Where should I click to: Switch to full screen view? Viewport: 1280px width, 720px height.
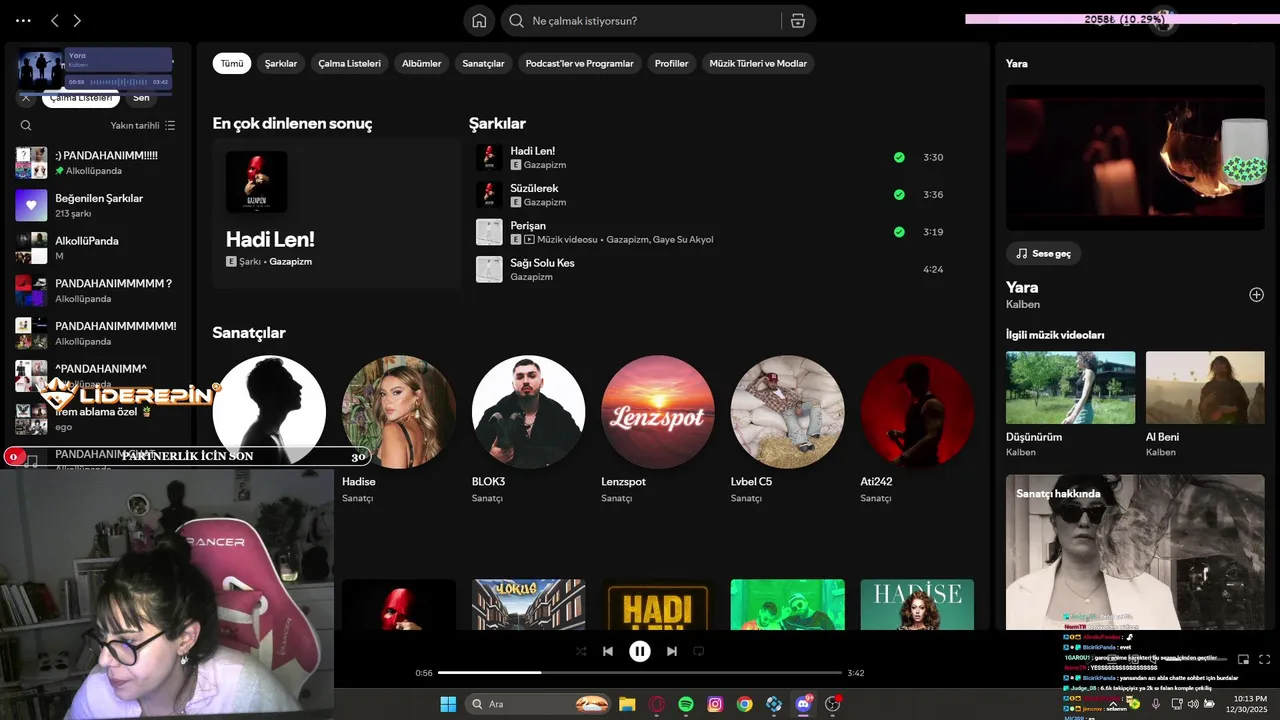pyautogui.click(x=1265, y=659)
